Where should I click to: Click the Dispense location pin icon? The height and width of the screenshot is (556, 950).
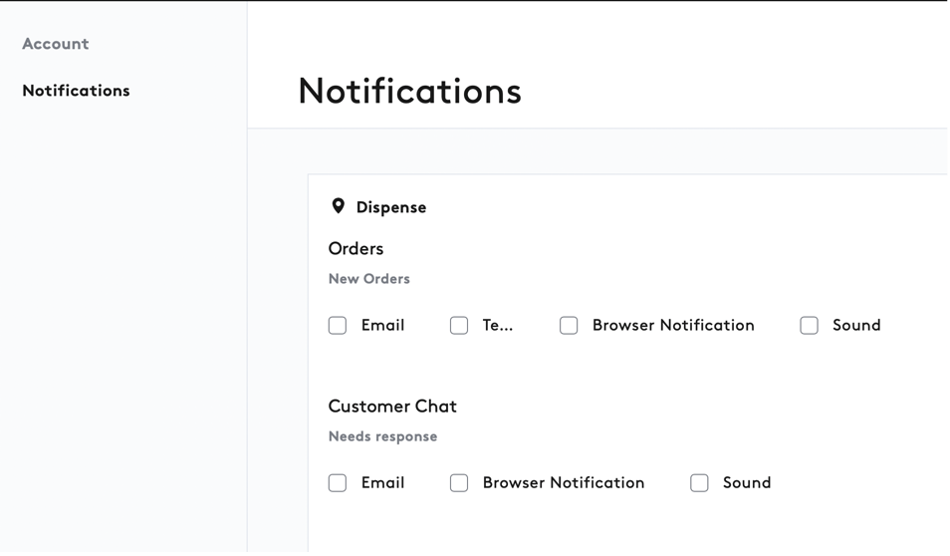(338, 207)
